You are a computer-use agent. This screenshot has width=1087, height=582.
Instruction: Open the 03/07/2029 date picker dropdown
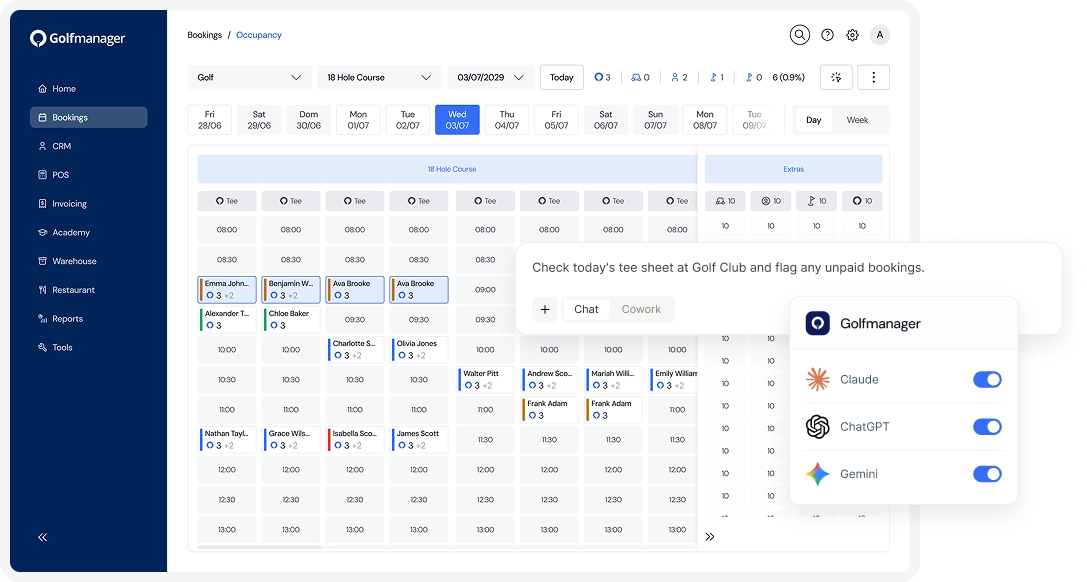491,78
